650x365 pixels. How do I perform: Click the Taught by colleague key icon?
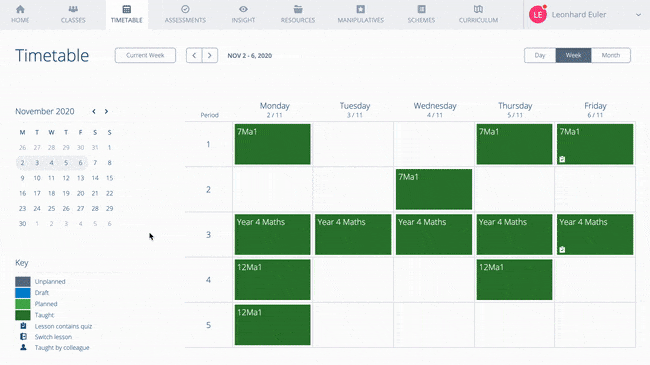pyautogui.click(x=23, y=347)
